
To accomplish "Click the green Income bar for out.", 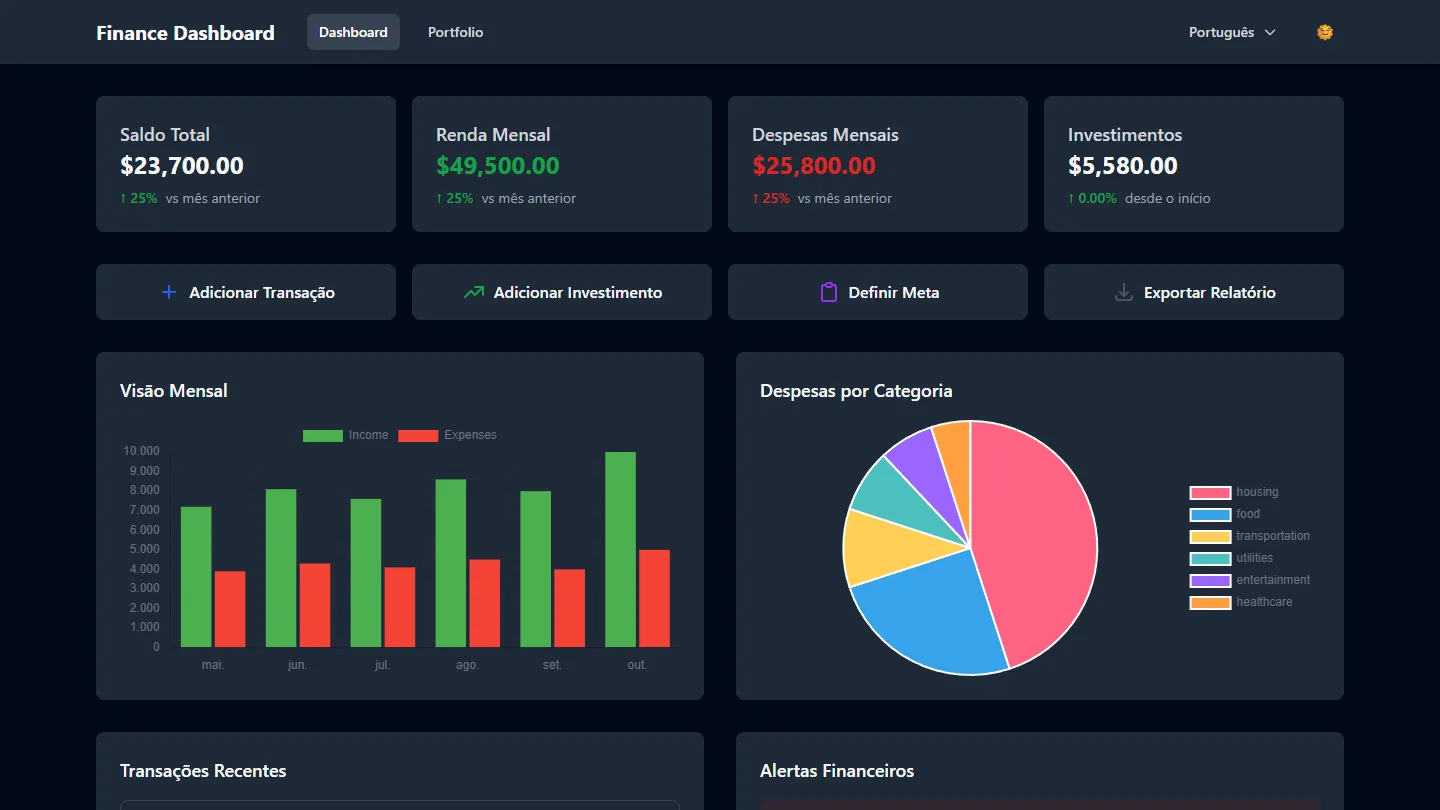I will click(620, 549).
